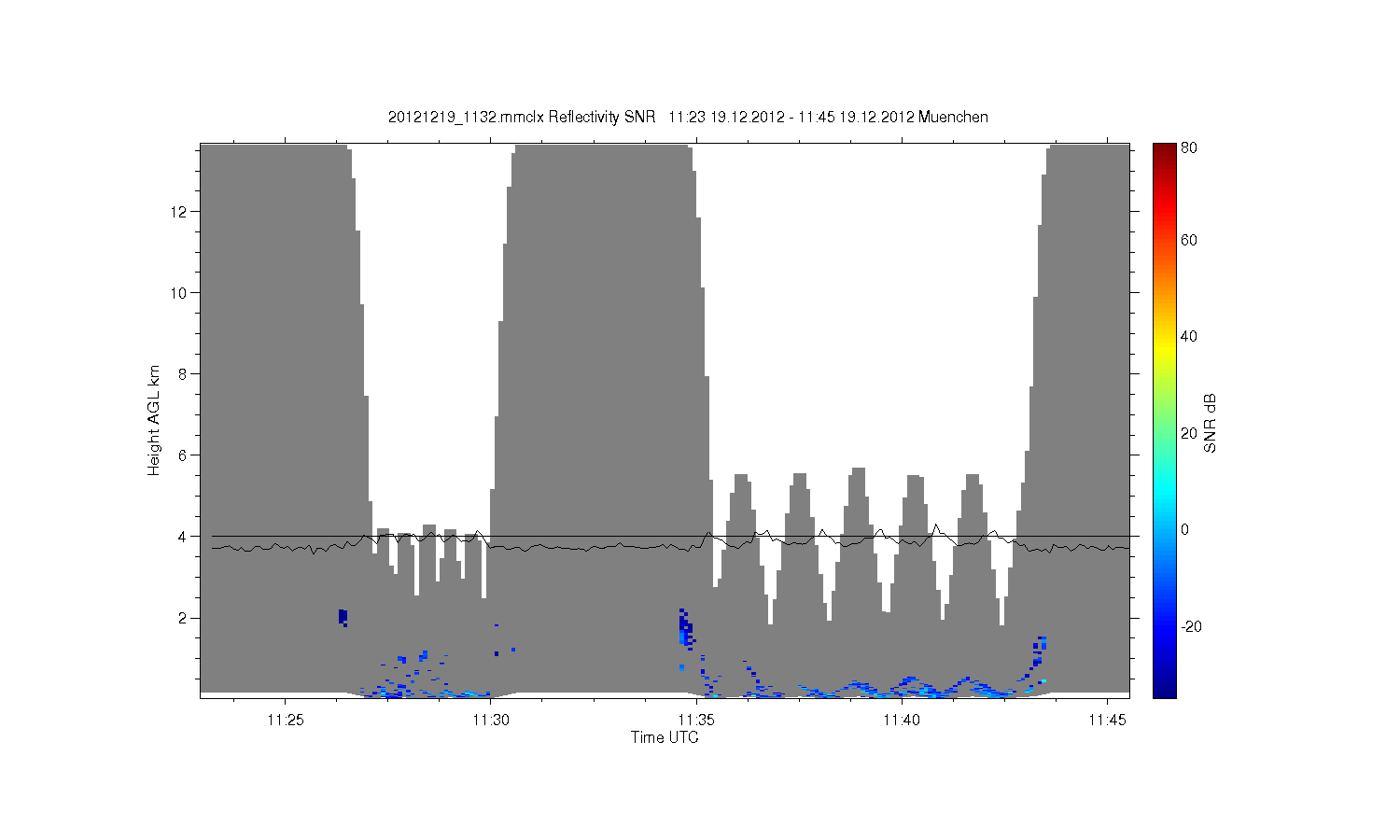Click the 11:40 time tick label
This screenshot has width=1400, height=840.
click(902, 720)
